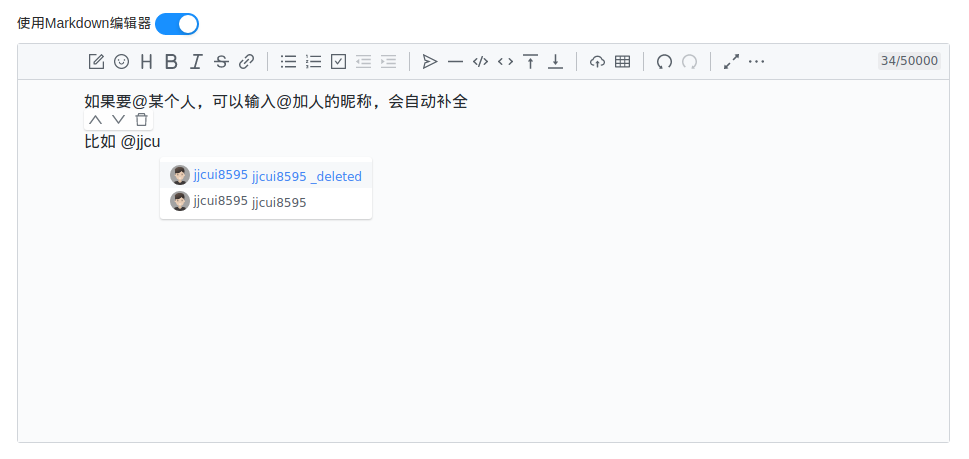Insert an unordered bullet list

pos(289,61)
